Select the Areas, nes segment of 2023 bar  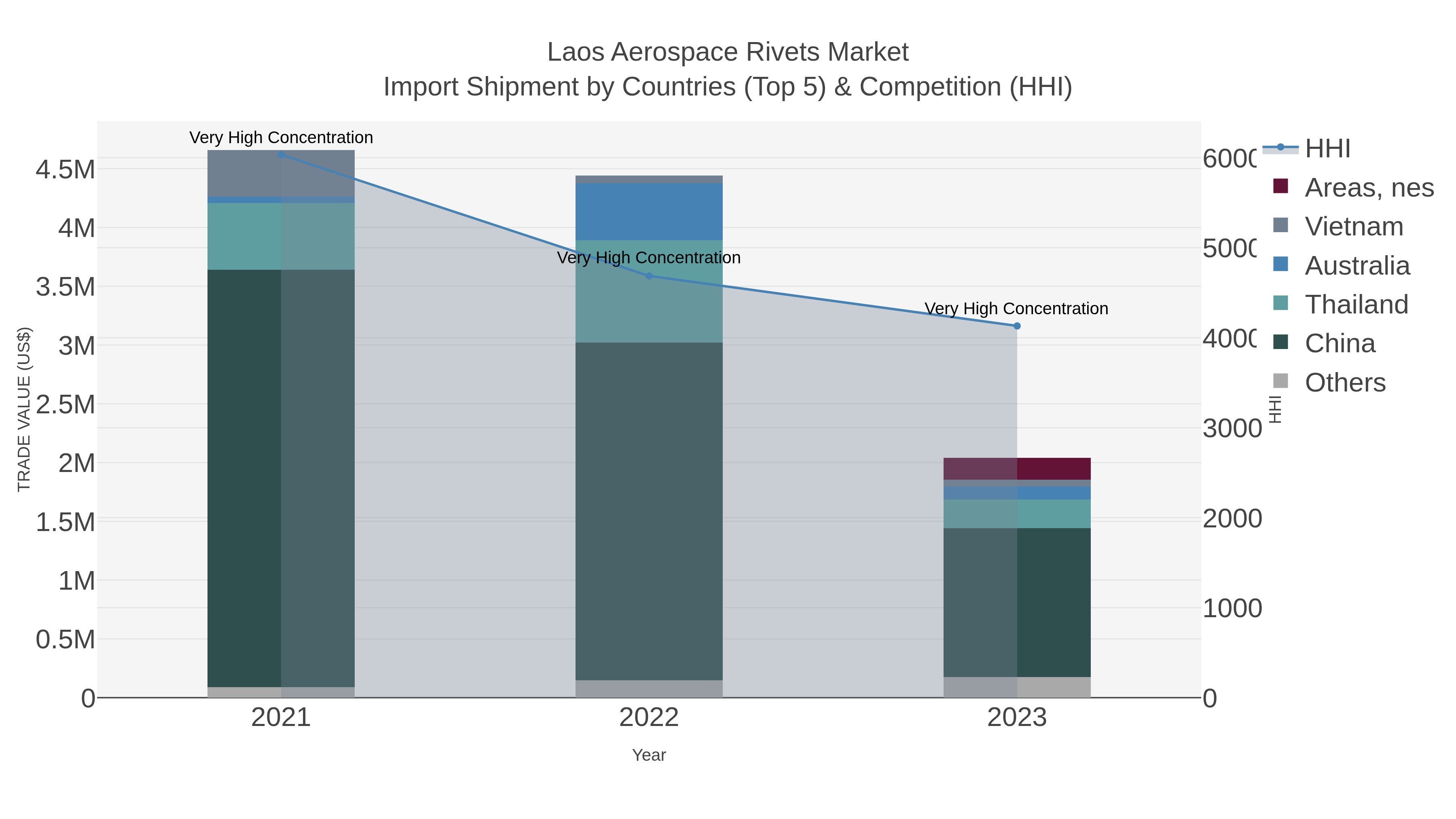1017,469
